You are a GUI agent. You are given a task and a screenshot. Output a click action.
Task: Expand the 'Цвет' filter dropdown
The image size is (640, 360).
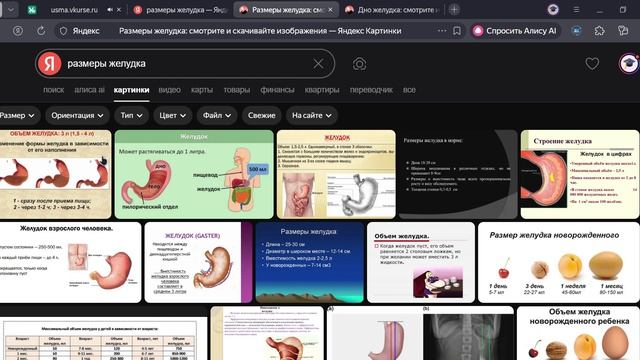coord(172,116)
